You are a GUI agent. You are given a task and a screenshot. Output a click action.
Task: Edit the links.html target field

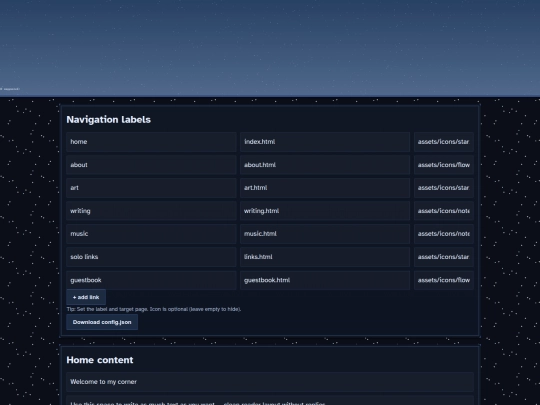point(325,257)
